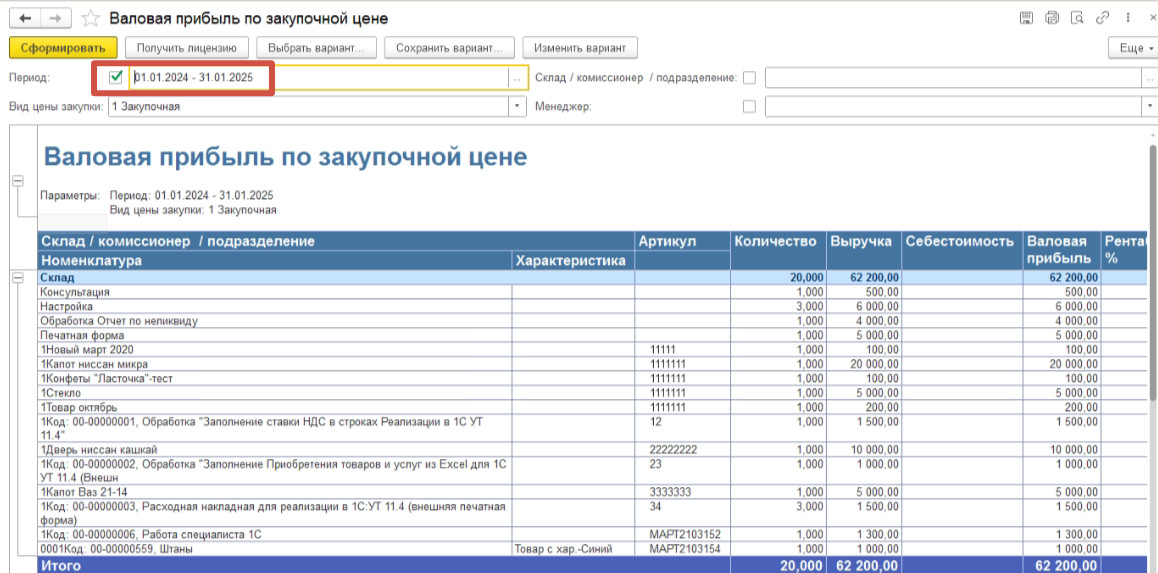Open the three-dot vertical options menu

click(1129, 18)
